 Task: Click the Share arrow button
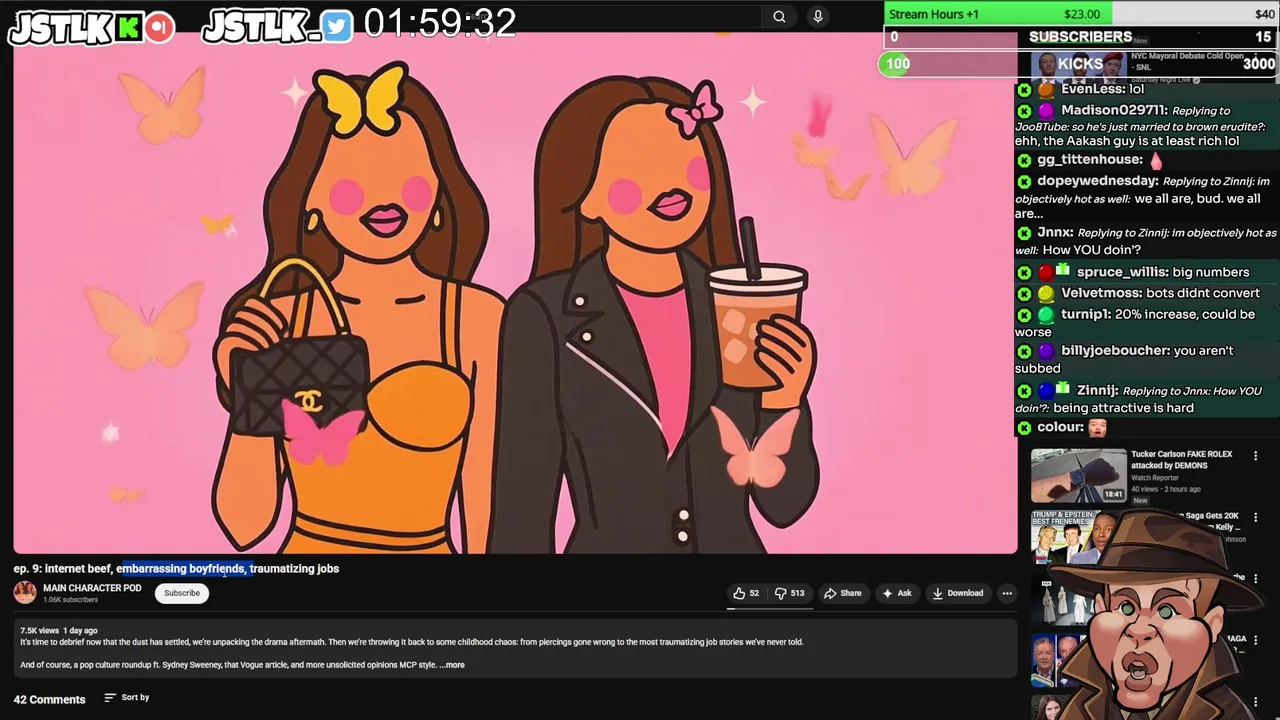click(x=842, y=593)
